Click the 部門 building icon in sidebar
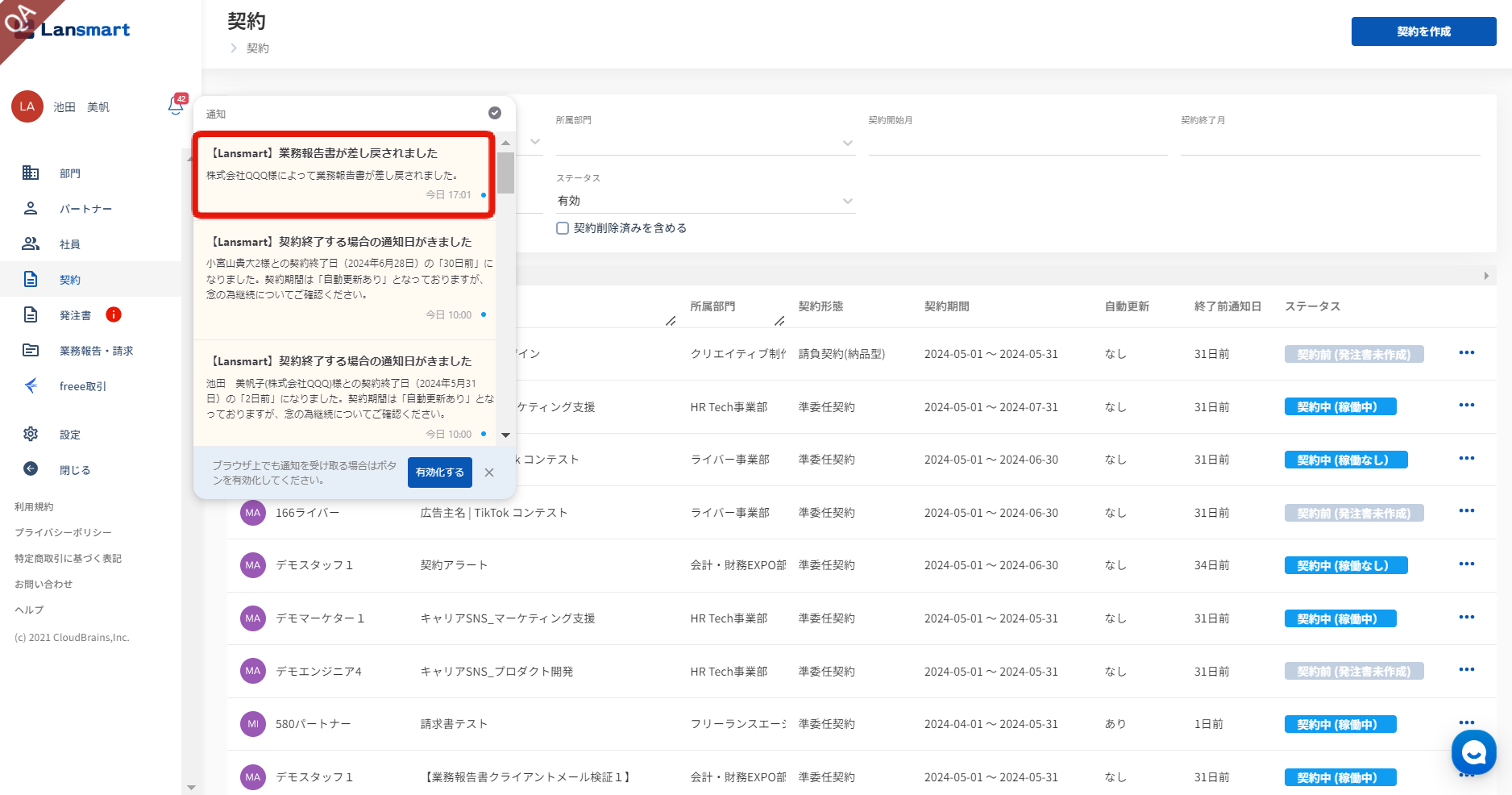This screenshot has width=1512, height=795. tap(31, 173)
